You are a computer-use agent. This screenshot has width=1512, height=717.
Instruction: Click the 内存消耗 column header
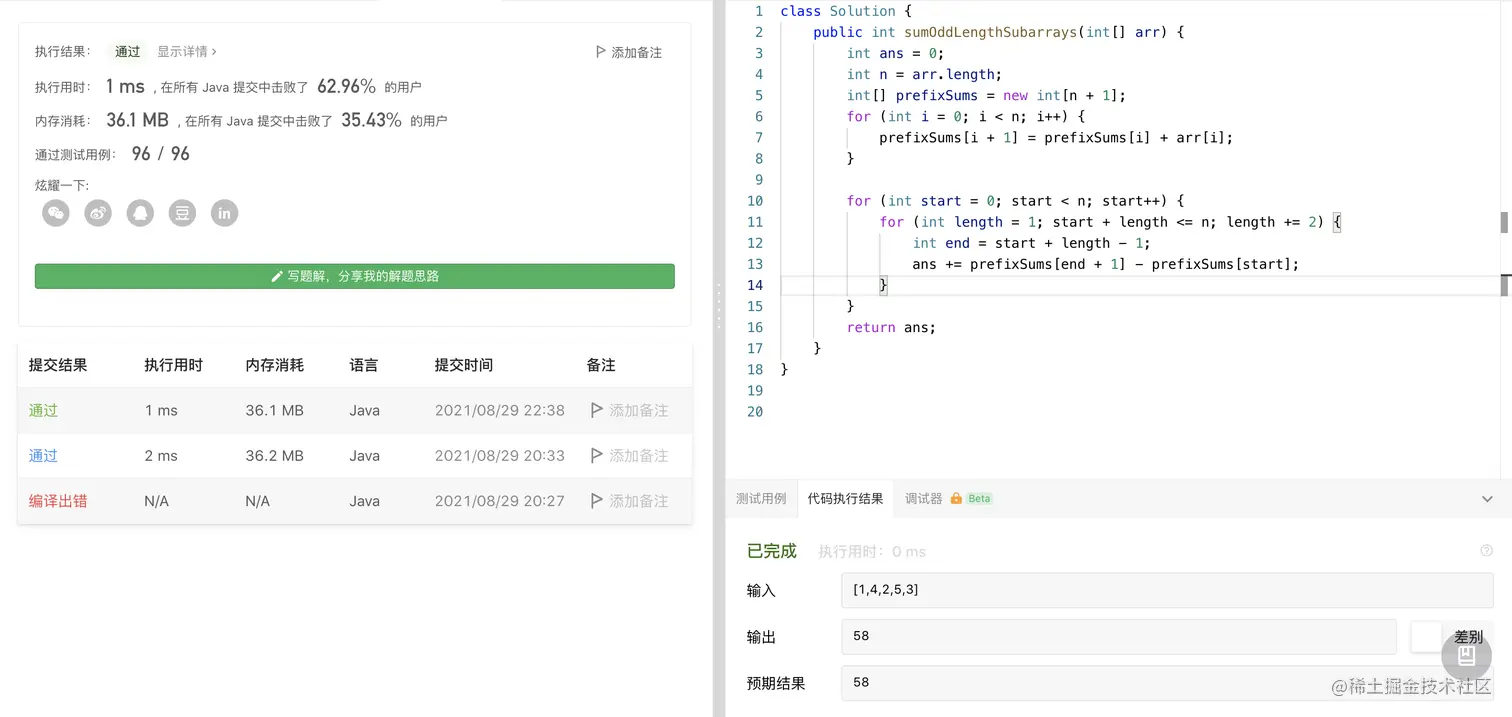[274, 365]
